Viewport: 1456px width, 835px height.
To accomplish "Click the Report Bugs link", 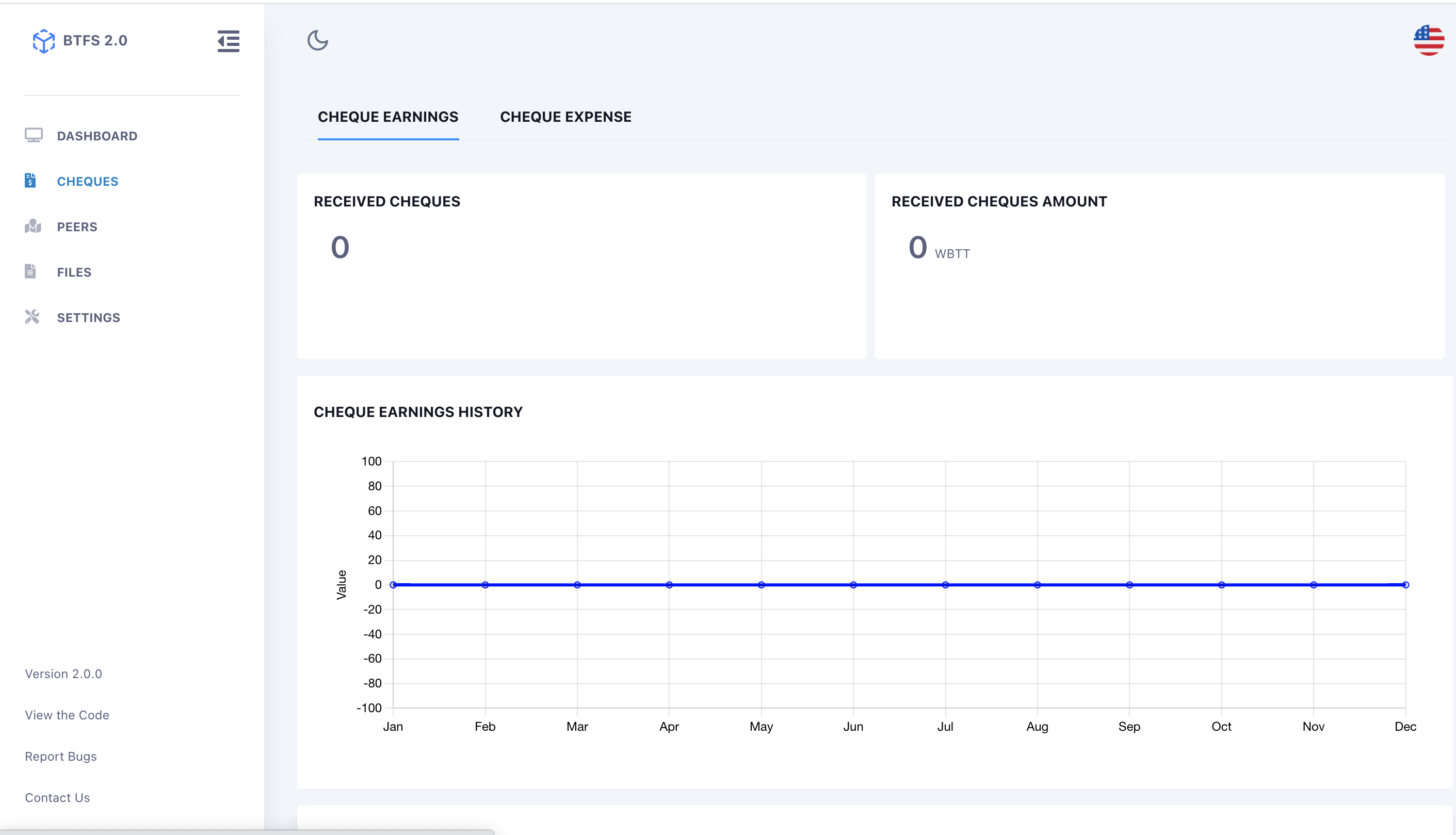I will coord(60,757).
